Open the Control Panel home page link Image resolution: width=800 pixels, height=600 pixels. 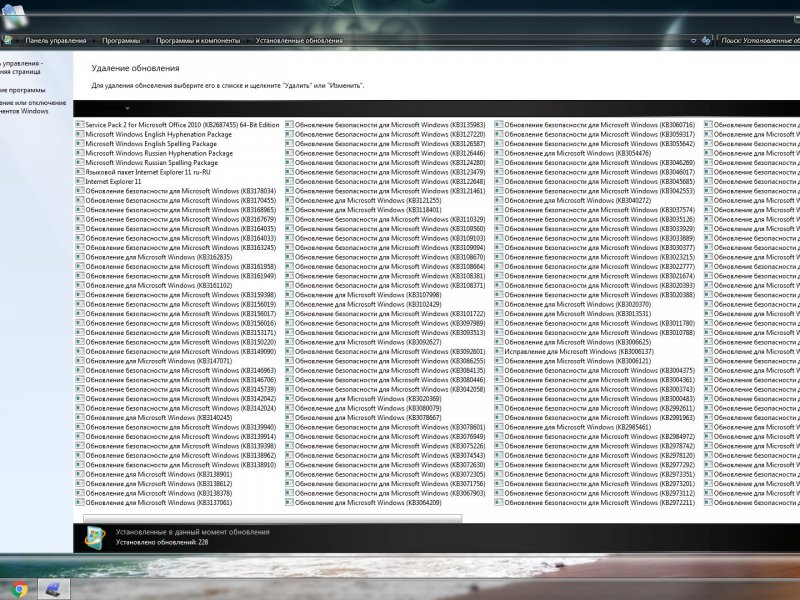20,68
